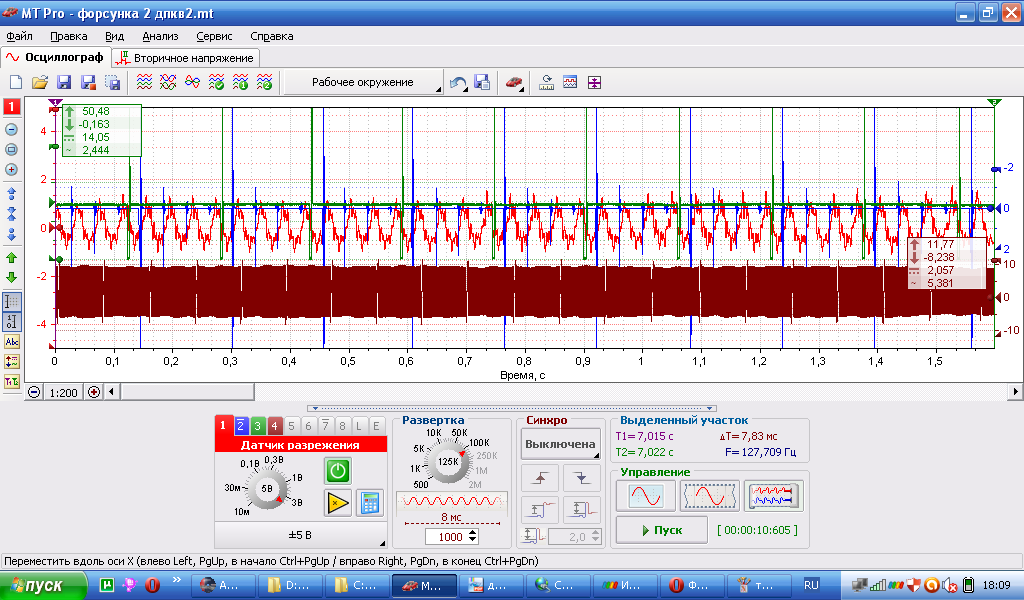
Task: Click the ruler measurement icon in toolbar
Action: point(546,83)
